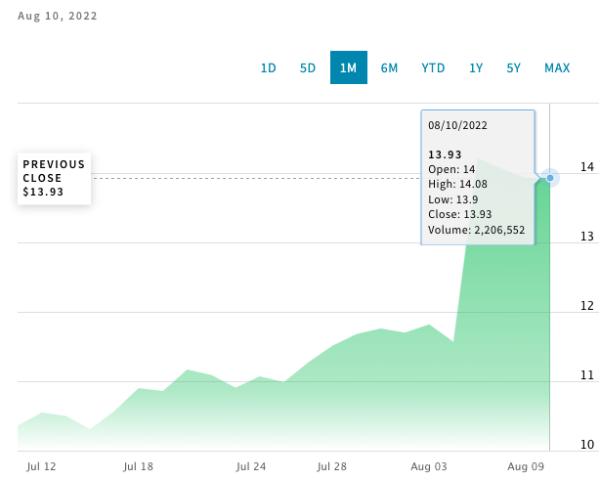
Task: Click the Jul 18 date label
Action: coord(138,467)
